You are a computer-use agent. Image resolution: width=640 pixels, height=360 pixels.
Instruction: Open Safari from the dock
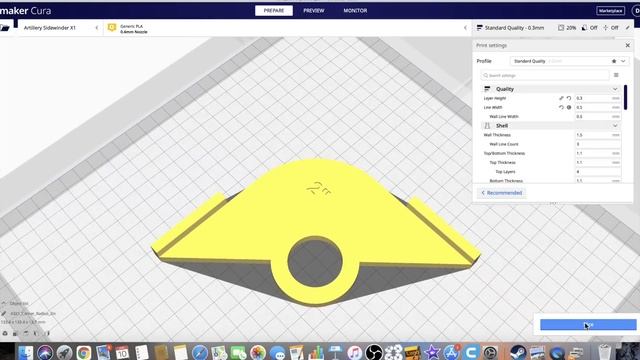(x=200, y=352)
